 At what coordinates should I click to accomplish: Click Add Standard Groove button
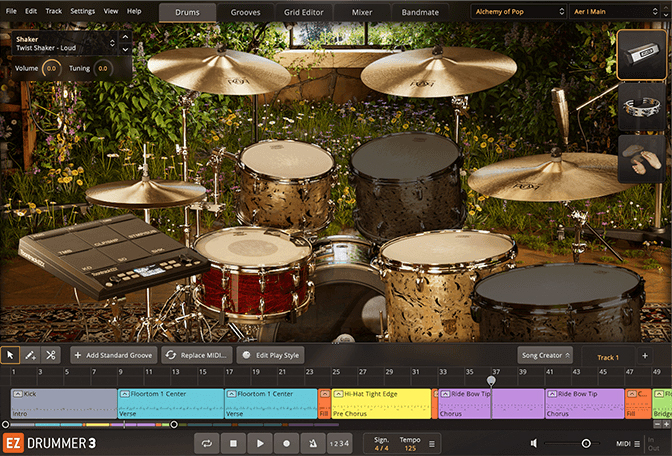114,355
